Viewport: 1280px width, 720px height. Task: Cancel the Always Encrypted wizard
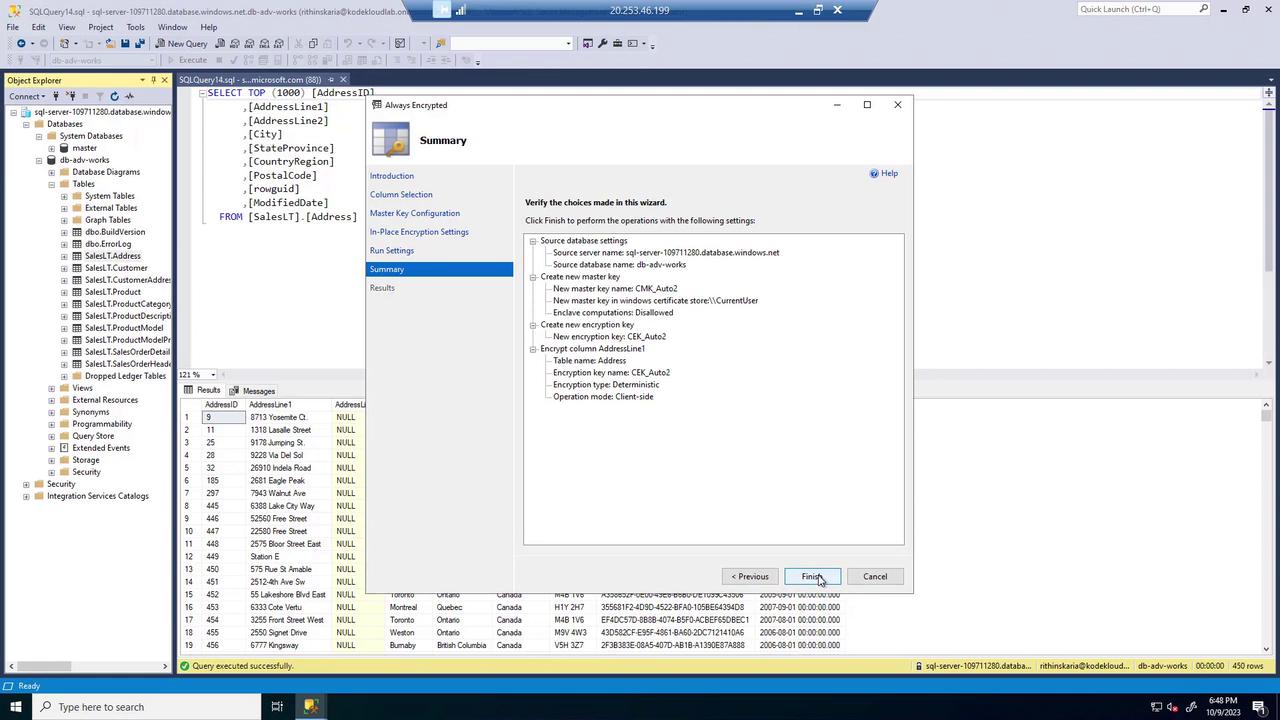[x=875, y=576]
